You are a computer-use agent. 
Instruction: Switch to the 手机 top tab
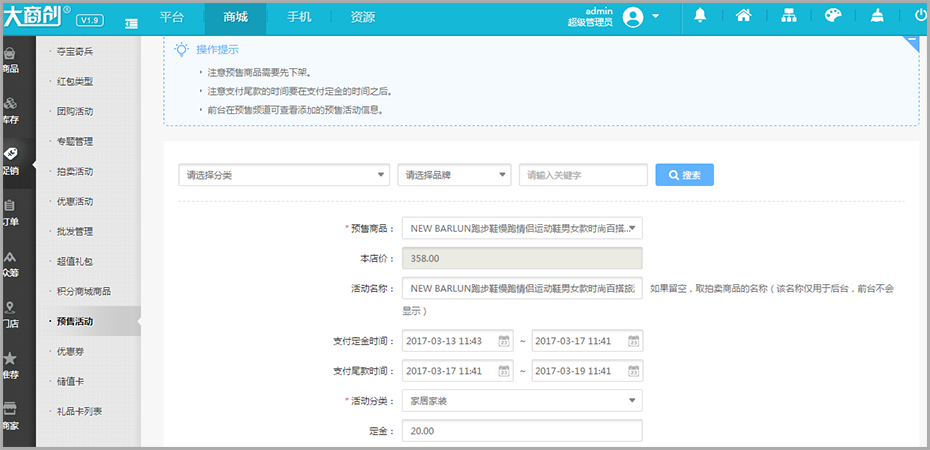pyautogui.click(x=299, y=18)
